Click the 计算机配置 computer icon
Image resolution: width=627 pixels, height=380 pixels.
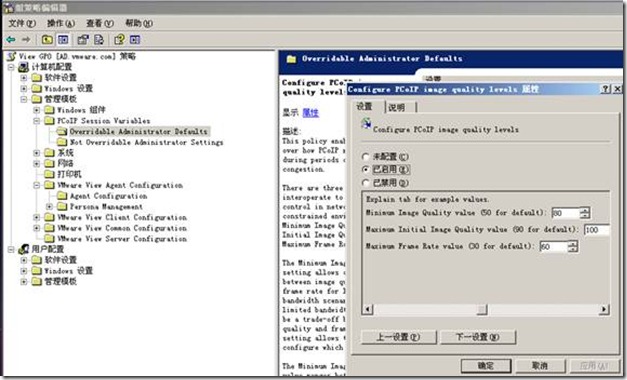click(24, 67)
